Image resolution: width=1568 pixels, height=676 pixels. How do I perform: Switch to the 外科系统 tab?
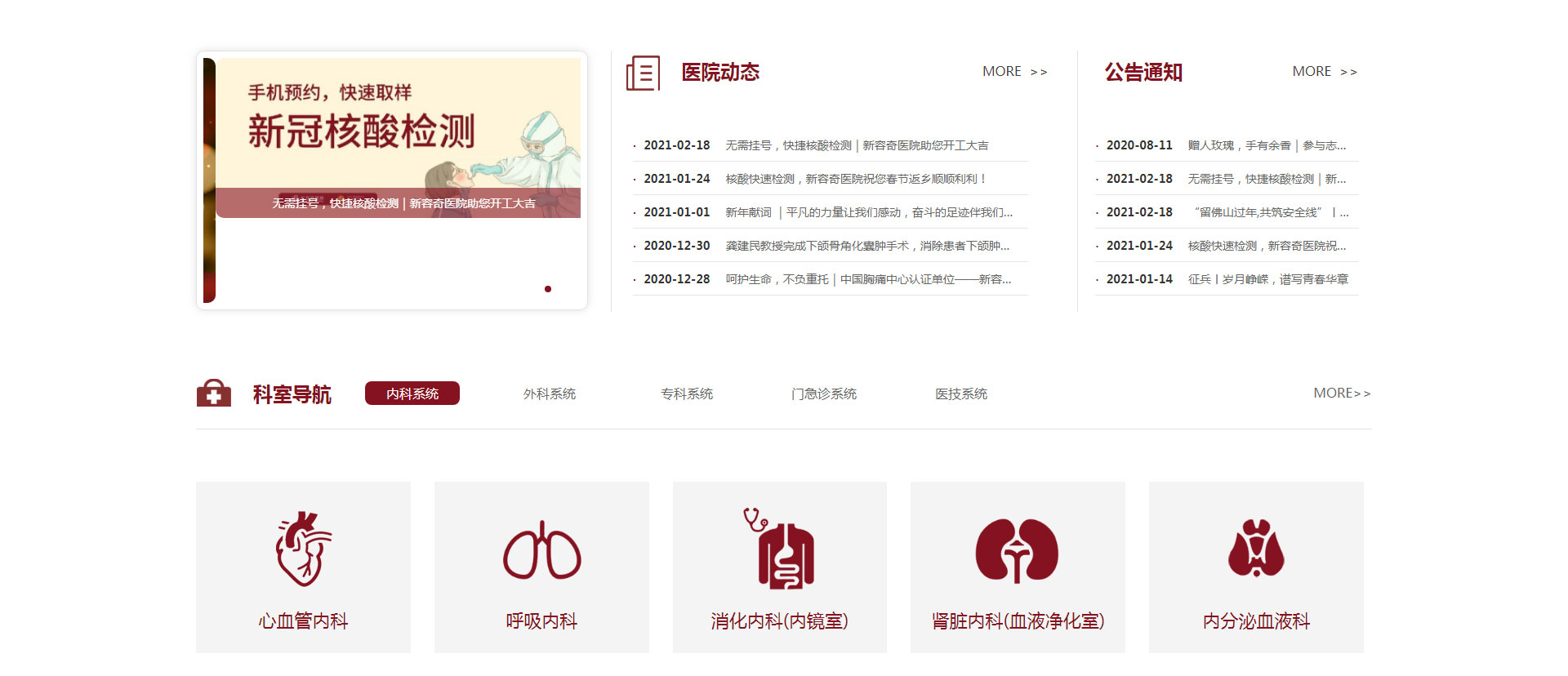[550, 394]
